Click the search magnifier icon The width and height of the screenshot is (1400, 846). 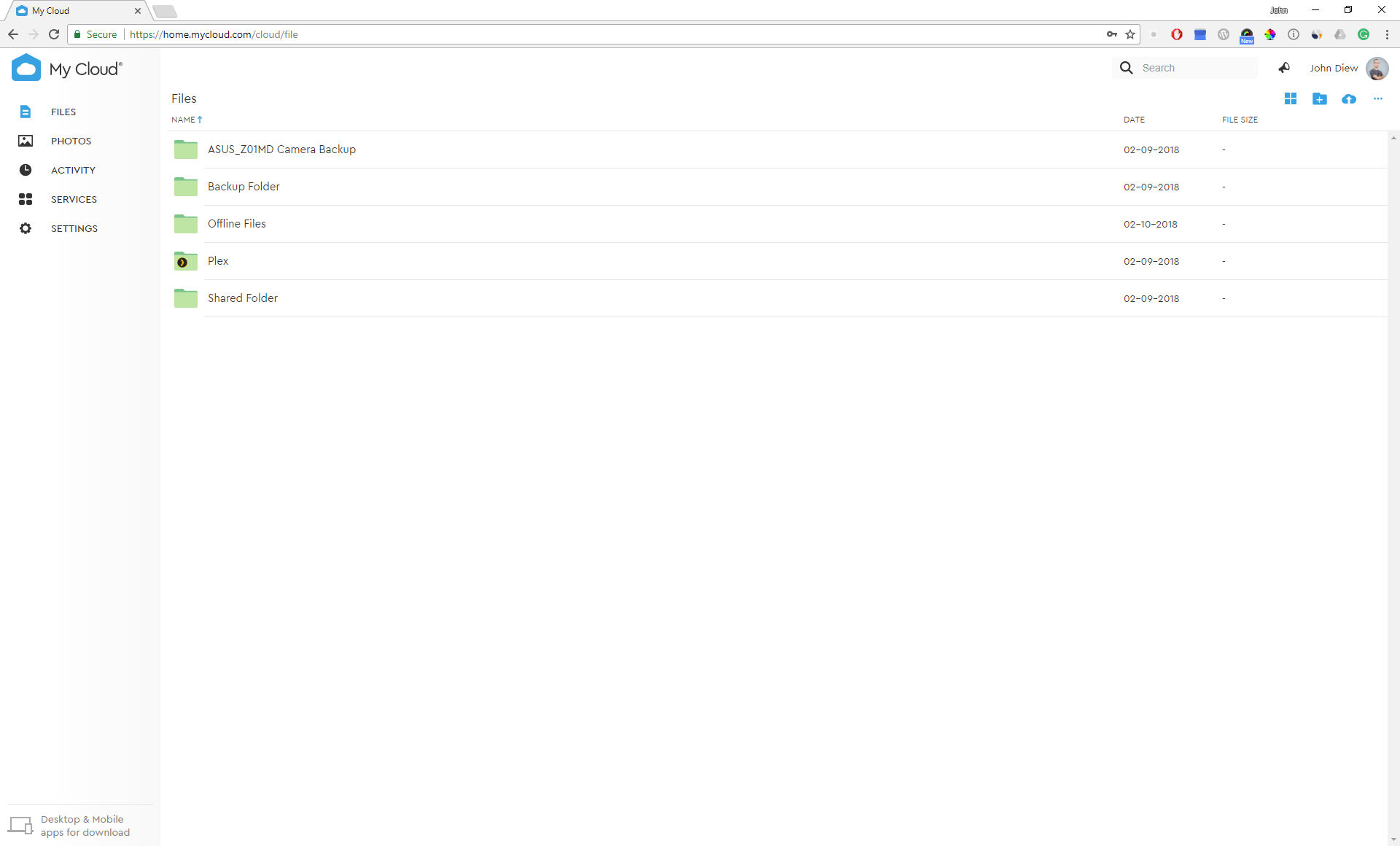pos(1127,68)
